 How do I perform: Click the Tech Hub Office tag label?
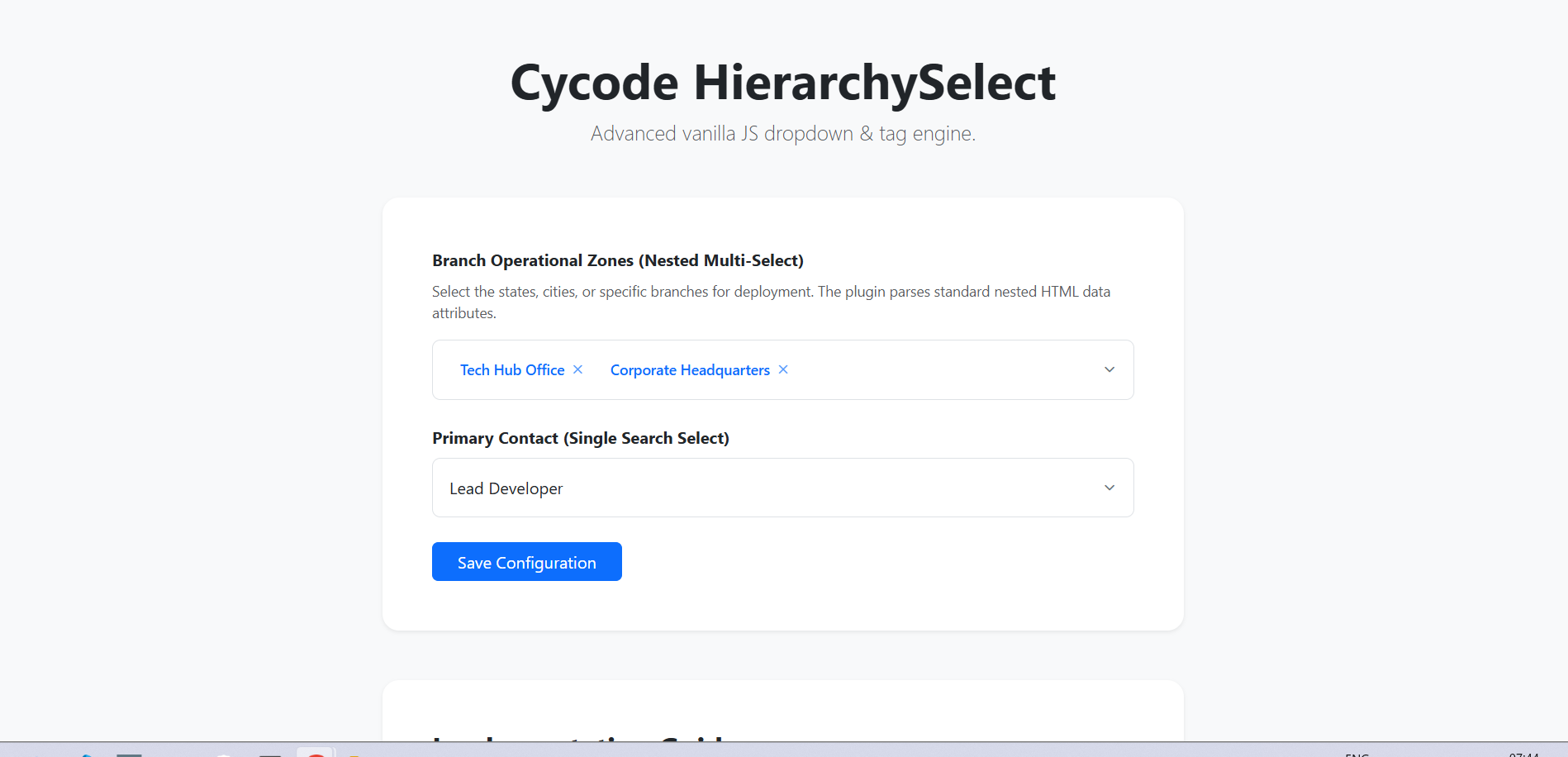(512, 370)
